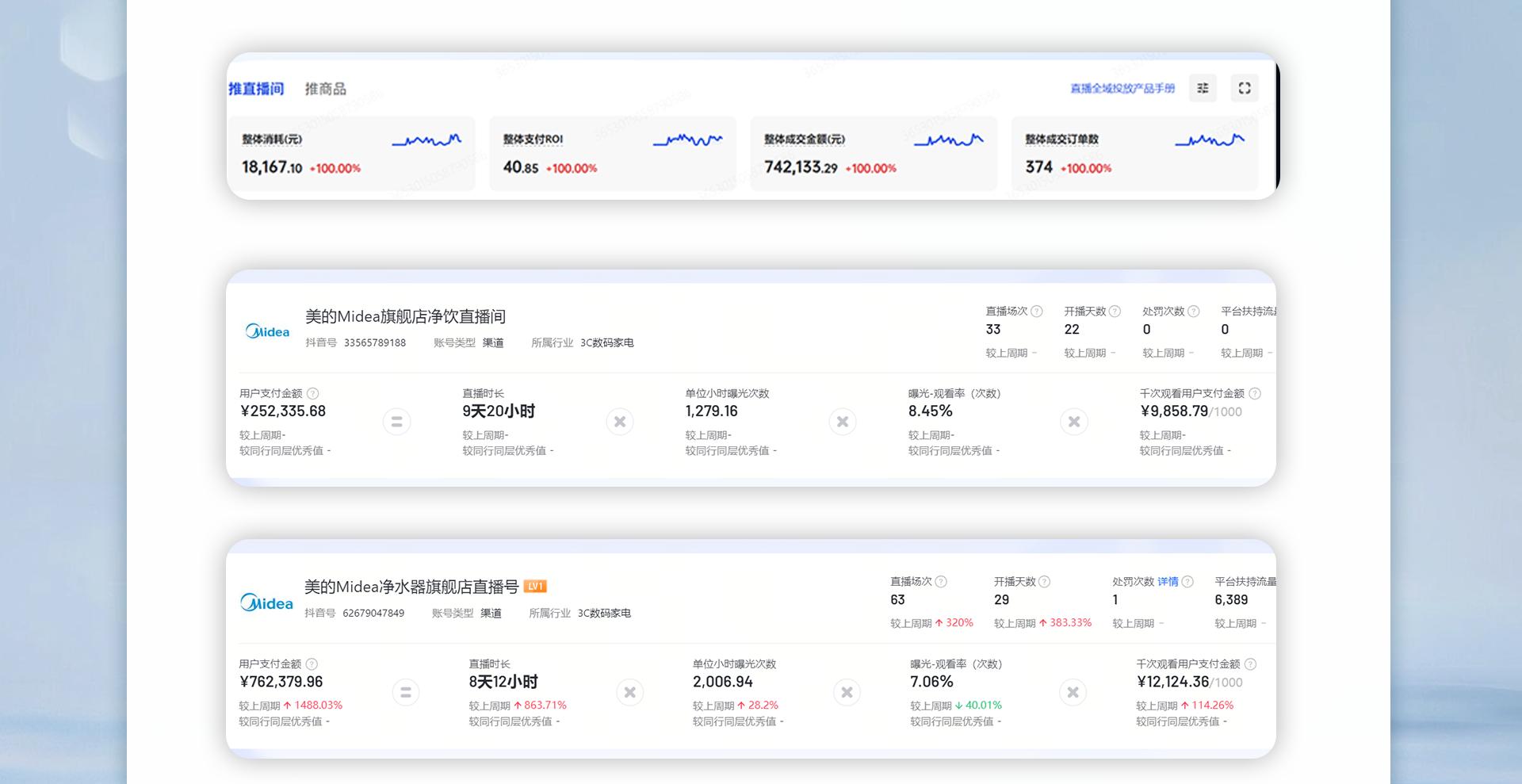This screenshot has width=1522, height=784.
Task: Click 开播天数 help icon in 净水器旗舰店 card
Action: click(x=1044, y=582)
